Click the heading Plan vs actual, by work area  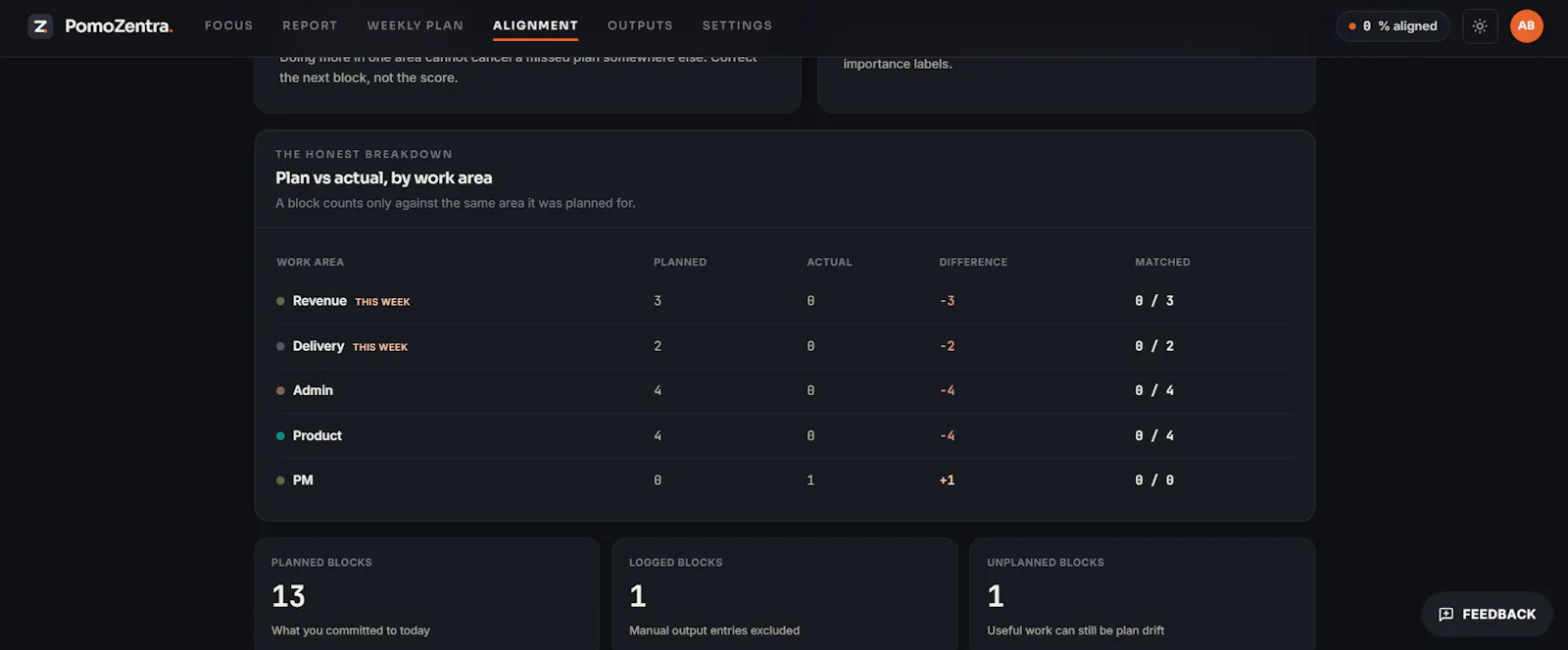point(383,177)
